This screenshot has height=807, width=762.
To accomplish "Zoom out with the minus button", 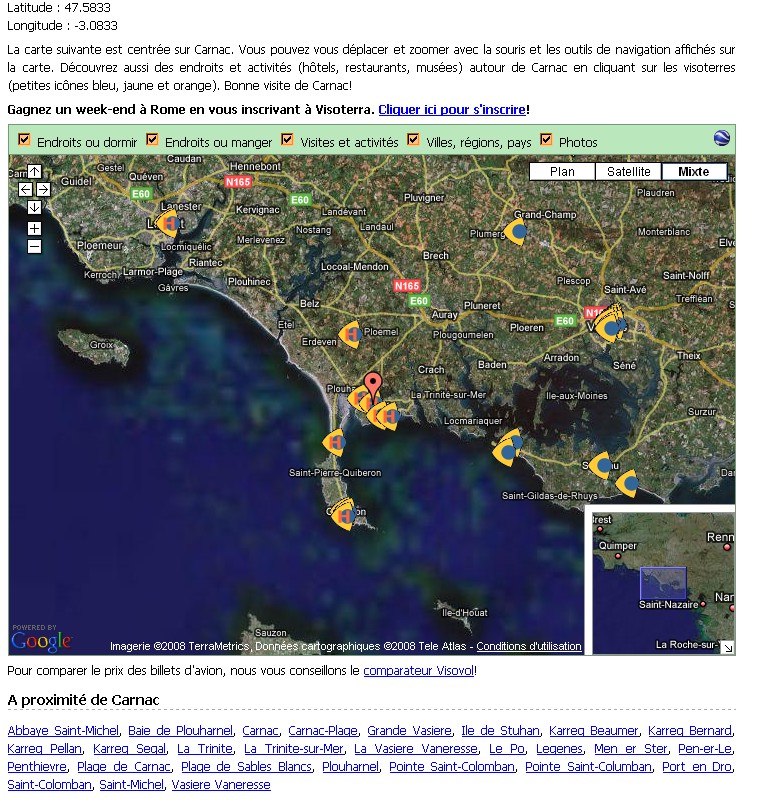I will pos(34,247).
